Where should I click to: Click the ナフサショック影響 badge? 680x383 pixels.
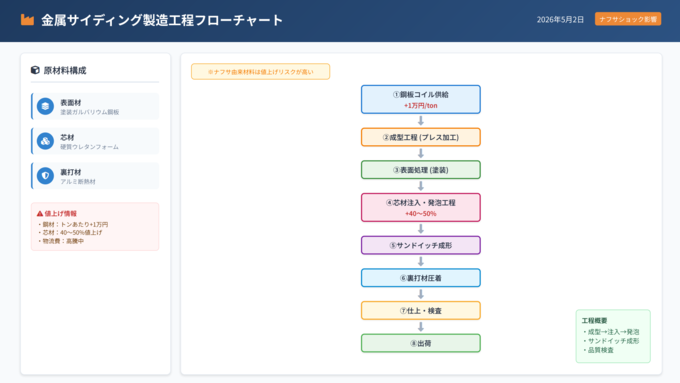pyautogui.click(x=628, y=19)
